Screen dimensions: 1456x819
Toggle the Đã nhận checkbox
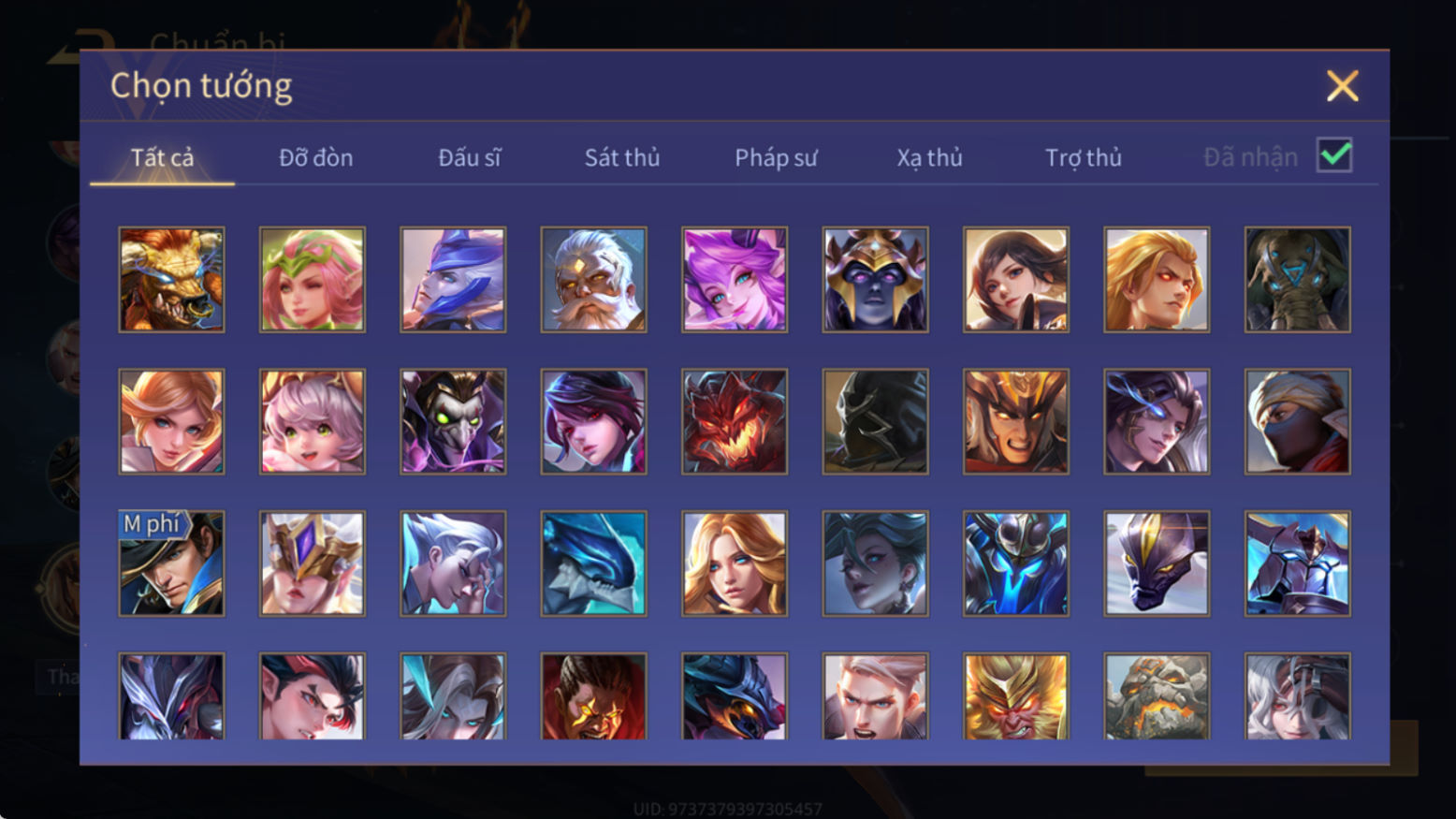tap(1334, 155)
